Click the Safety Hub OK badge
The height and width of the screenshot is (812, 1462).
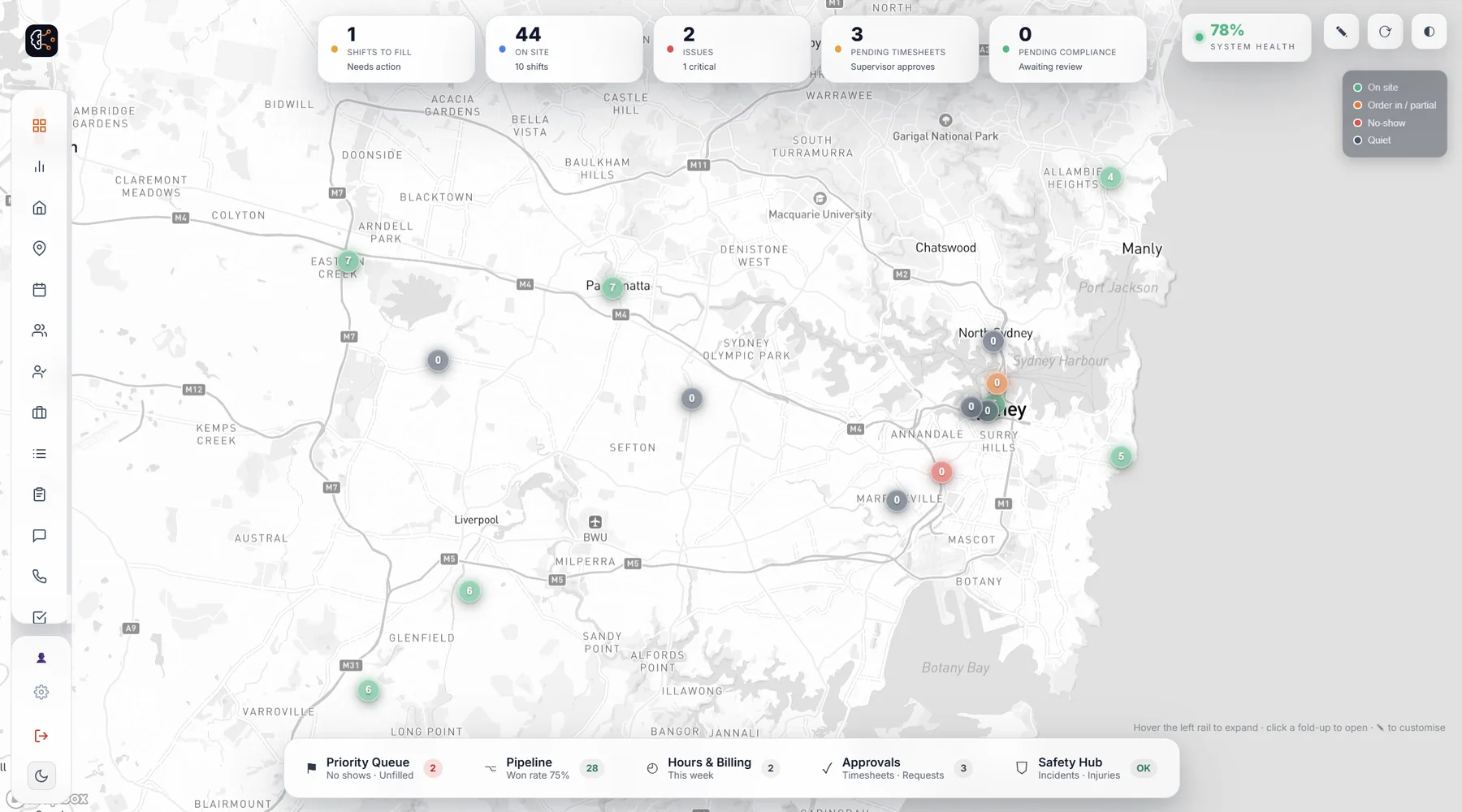tap(1144, 768)
